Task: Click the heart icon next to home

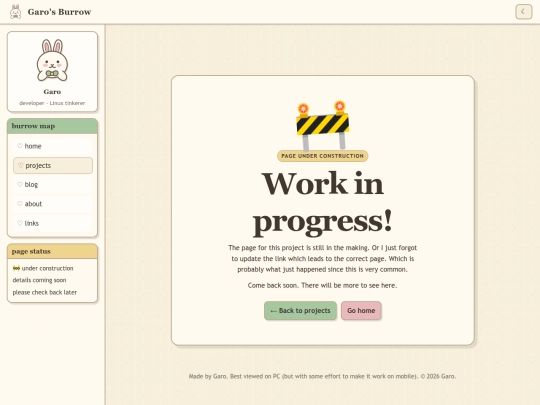Action: (x=20, y=146)
